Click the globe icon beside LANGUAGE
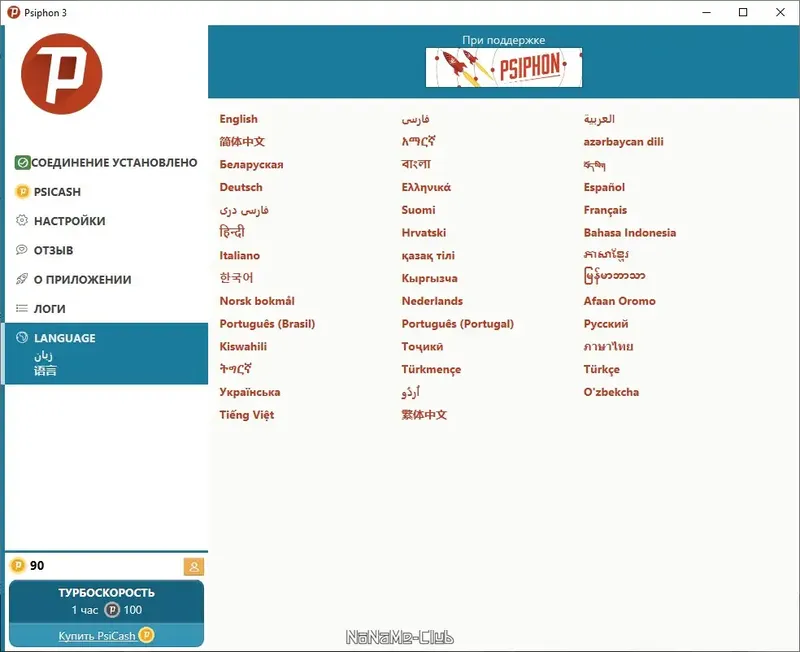This screenshot has width=800, height=652. (x=22, y=337)
